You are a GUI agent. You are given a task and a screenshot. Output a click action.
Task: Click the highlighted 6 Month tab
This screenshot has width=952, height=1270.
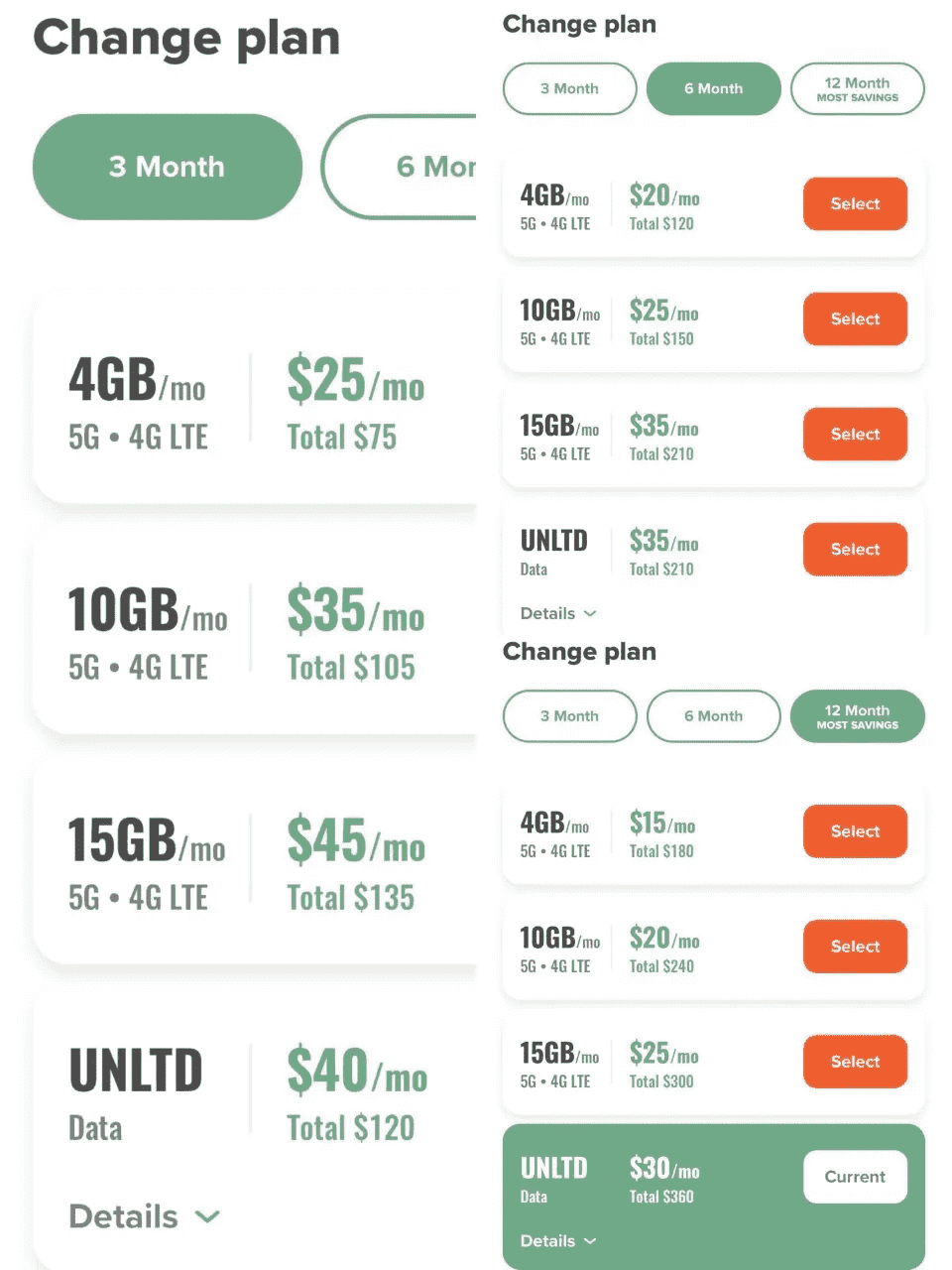[x=713, y=88]
